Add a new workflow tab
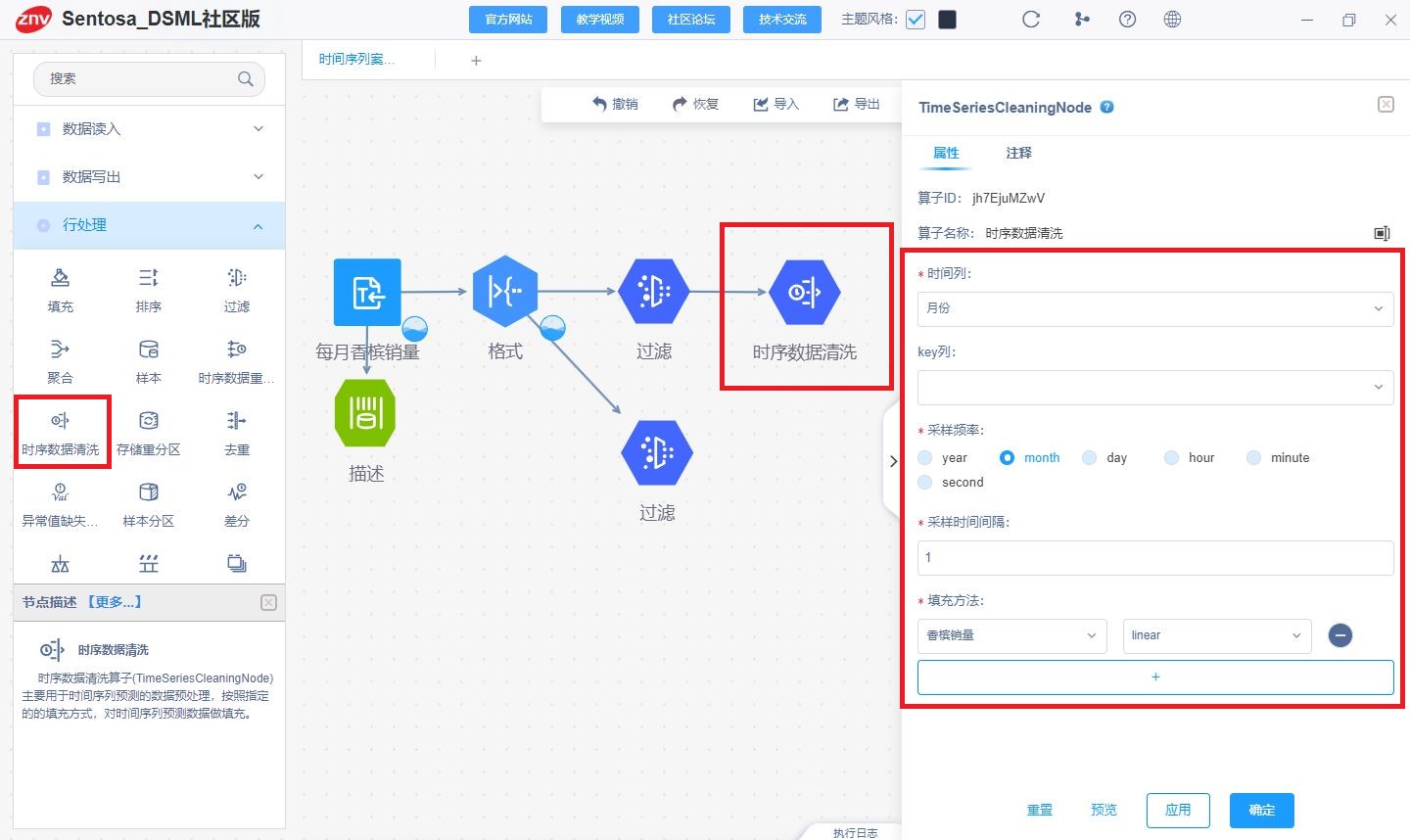 [x=476, y=61]
